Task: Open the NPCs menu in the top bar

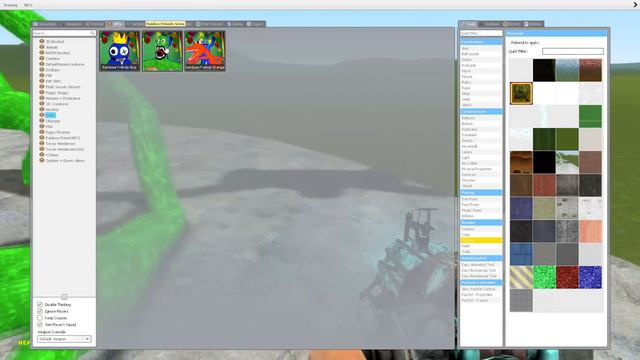Action: coord(28,5)
